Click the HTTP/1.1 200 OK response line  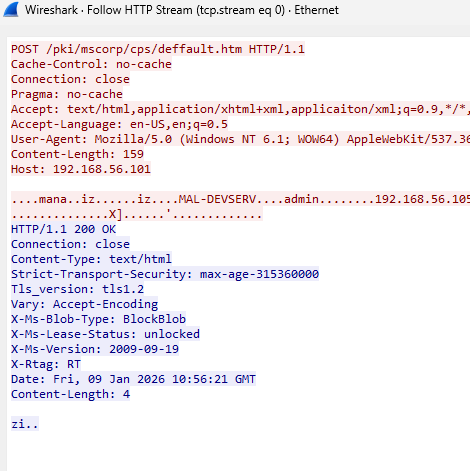[63, 229]
